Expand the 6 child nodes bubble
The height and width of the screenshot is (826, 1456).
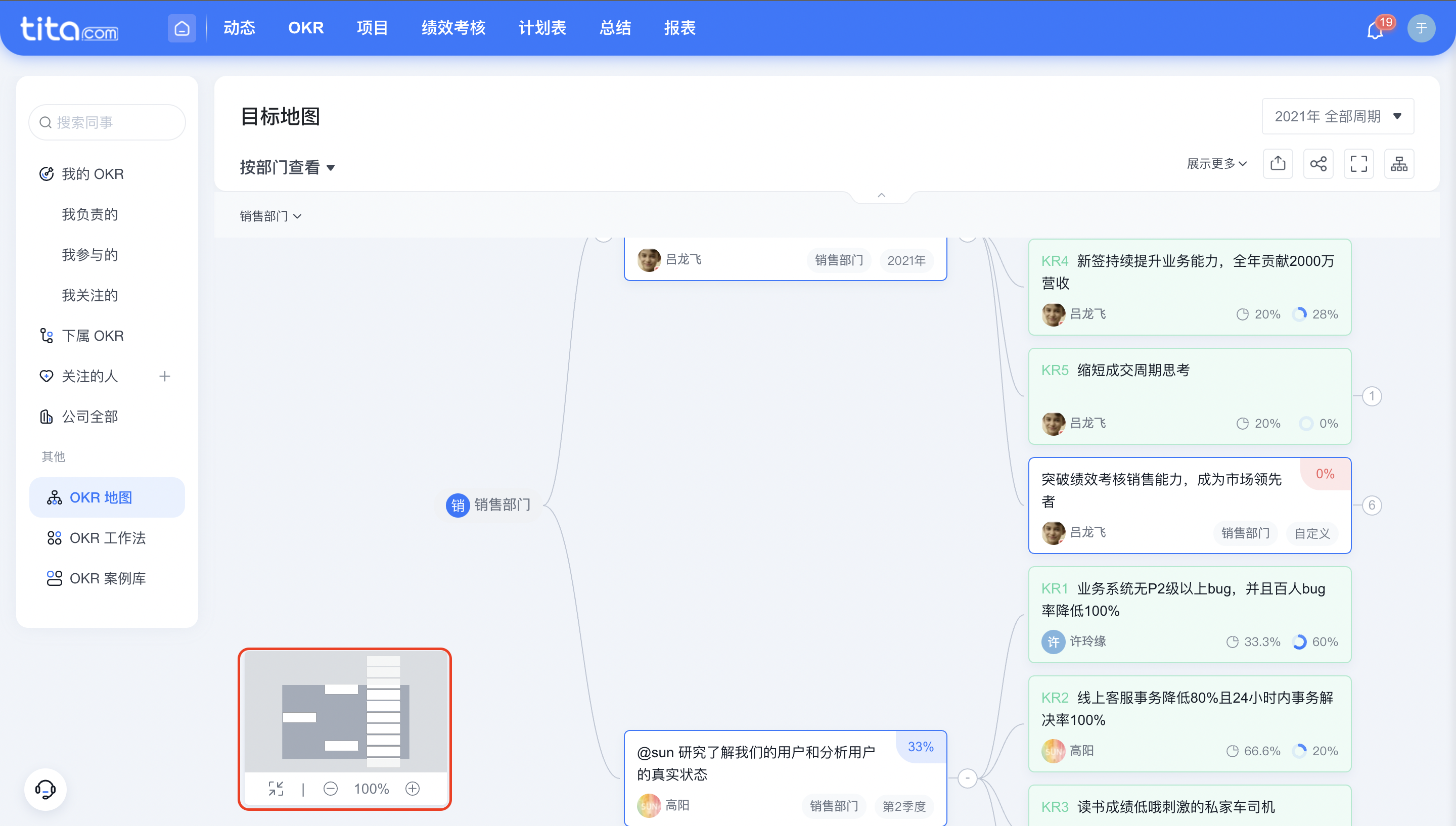[x=1372, y=505]
